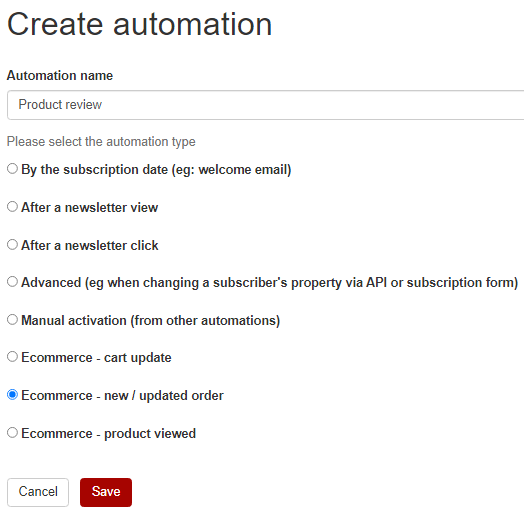The height and width of the screenshot is (518, 524).
Task: Click the '(from other automations)' label text
Action: point(205,321)
